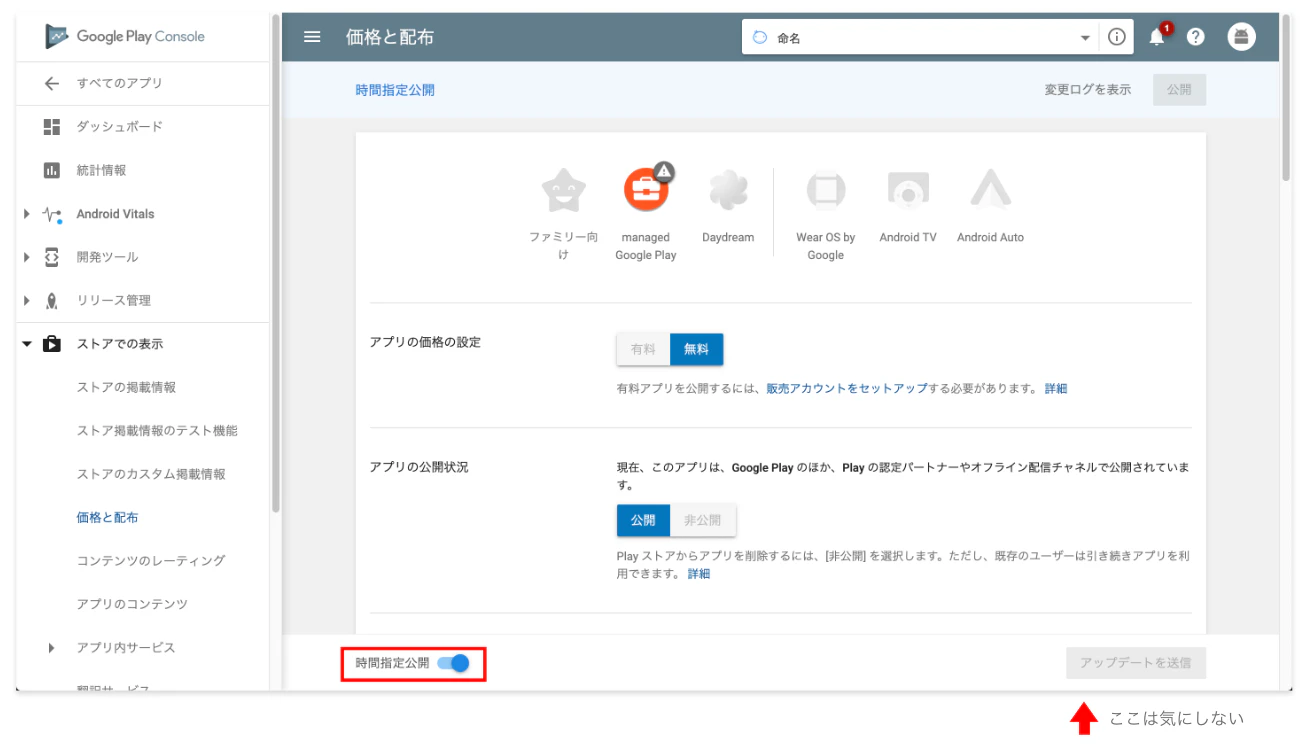Click the アプリの価格の設定 label
1306x750 pixels.
(x=425, y=342)
